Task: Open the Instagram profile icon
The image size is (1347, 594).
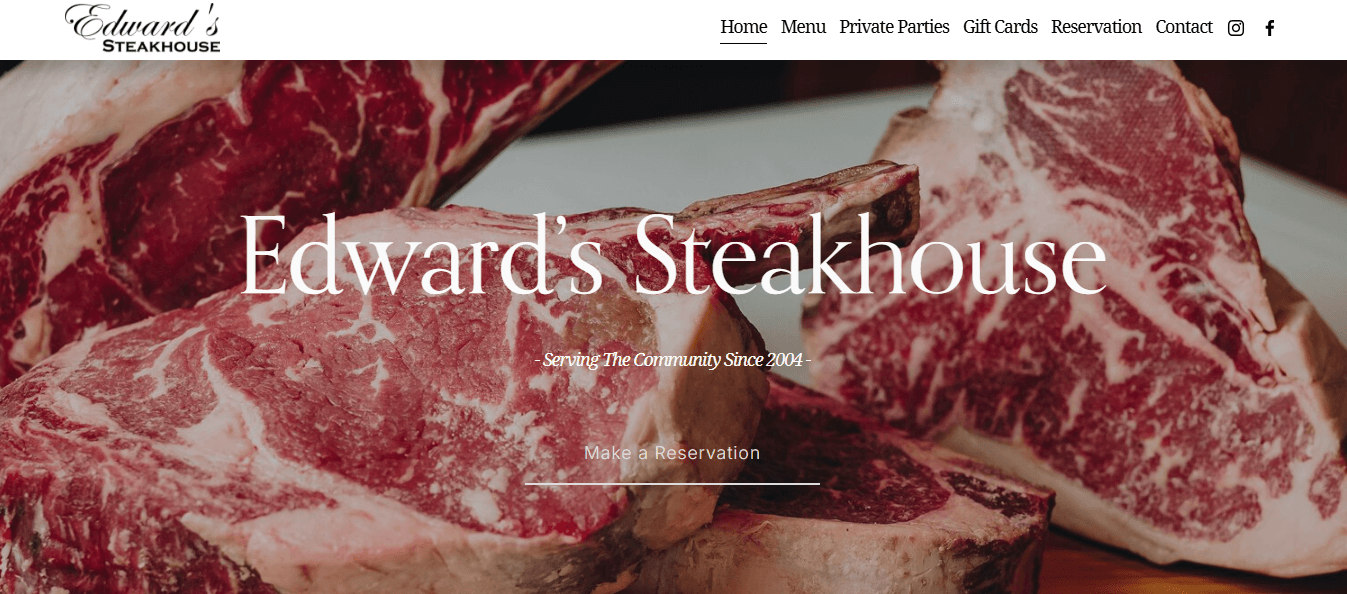Action: 1236,28
